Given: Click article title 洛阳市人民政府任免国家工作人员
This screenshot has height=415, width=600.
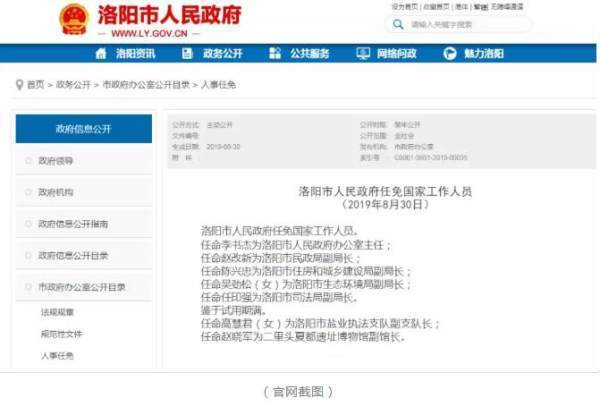Looking at the screenshot, I should [x=385, y=191].
